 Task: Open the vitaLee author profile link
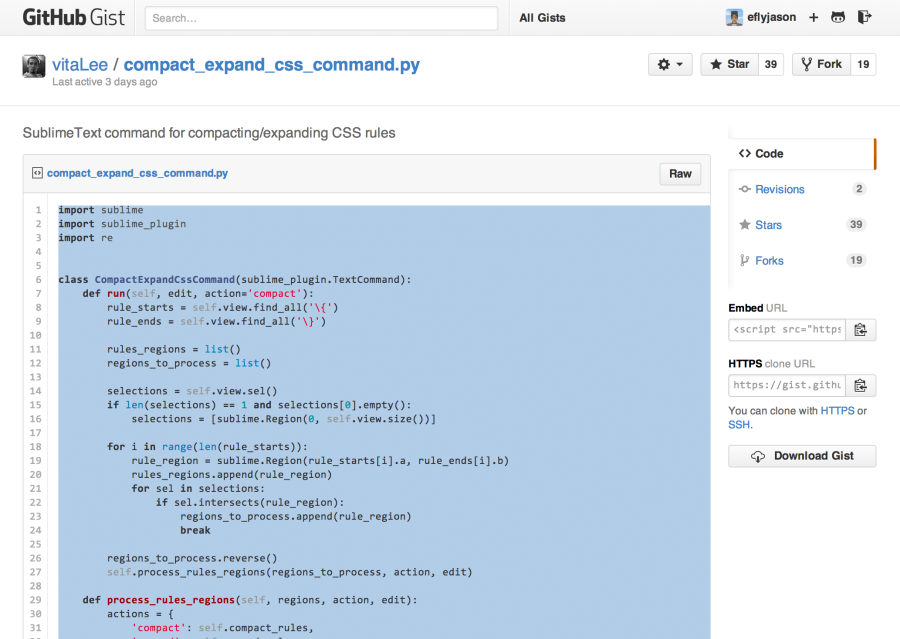(80, 65)
